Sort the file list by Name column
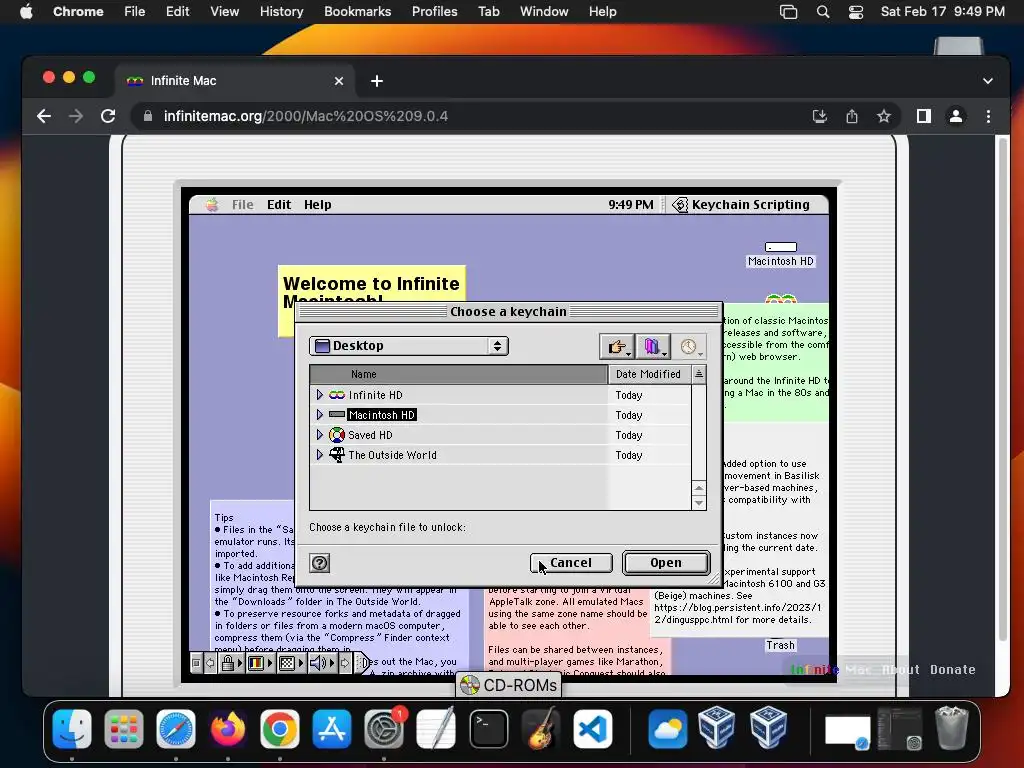1024x768 pixels. click(x=458, y=374)
